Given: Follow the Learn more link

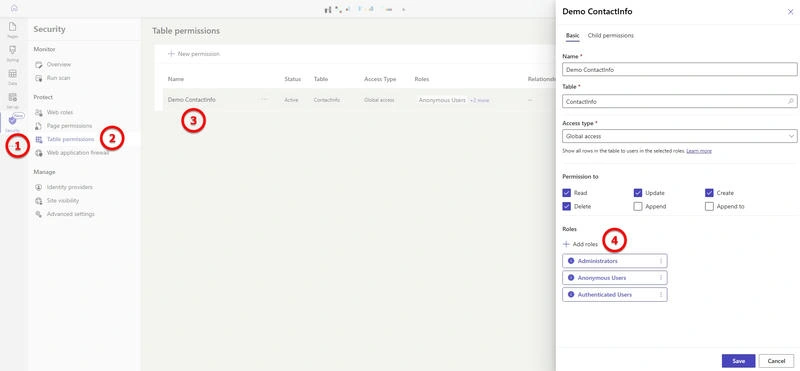Looking at the screenshot, I should coord(699,151).
